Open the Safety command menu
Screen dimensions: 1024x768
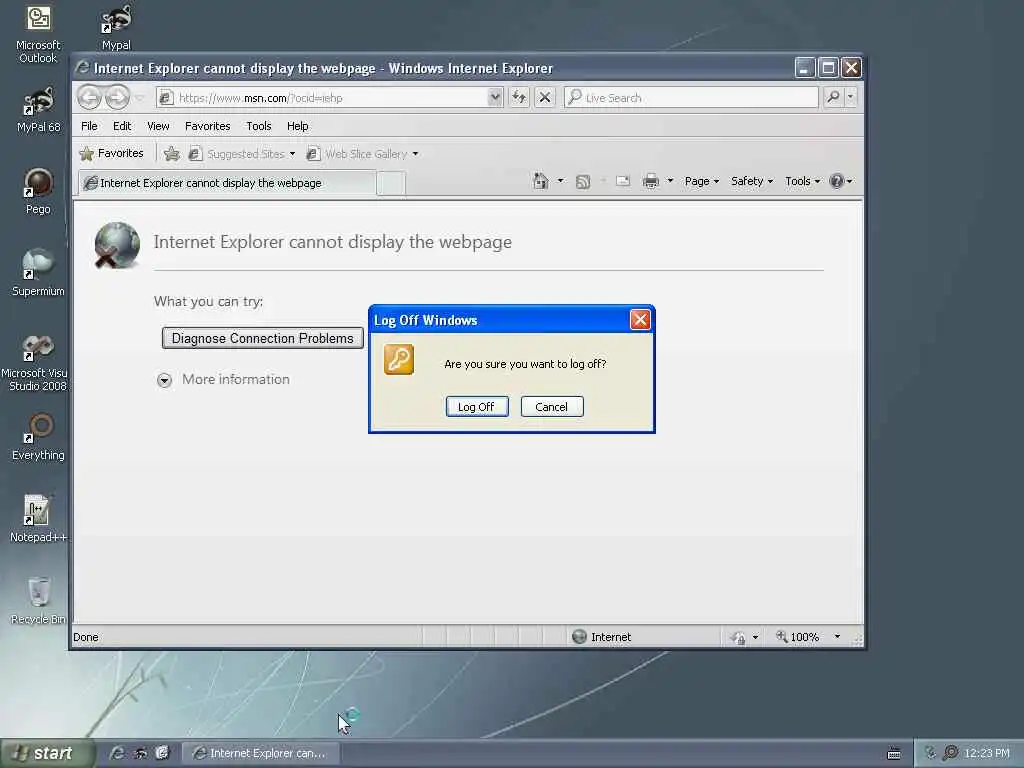[752, 181]
